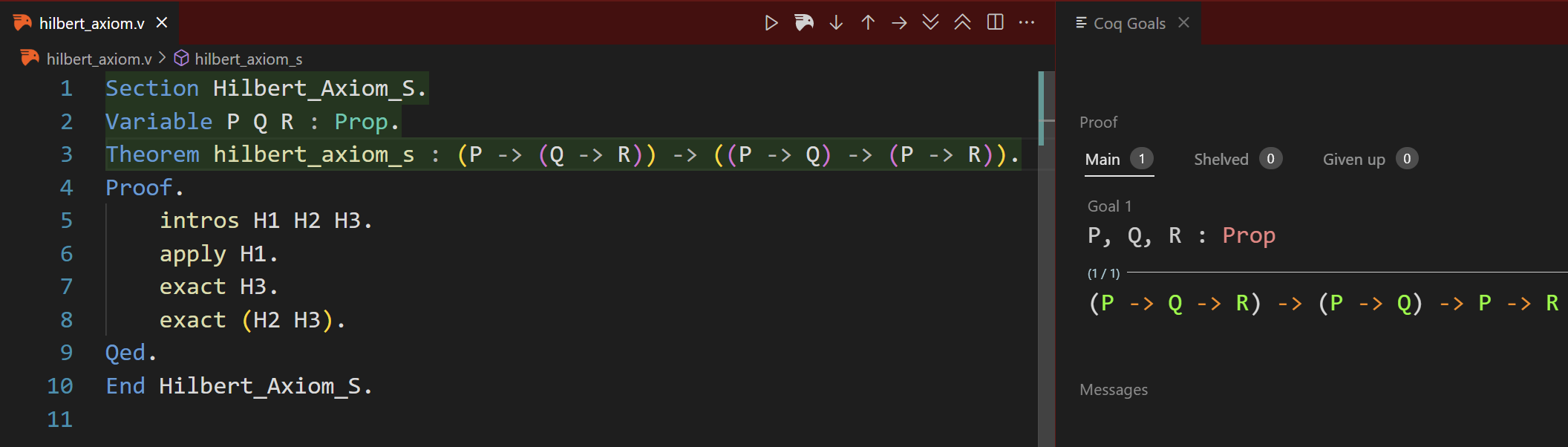Screen dimensions: 1568x447
Task: Step forward with the down arrow
Action: [x=836, y=23]
